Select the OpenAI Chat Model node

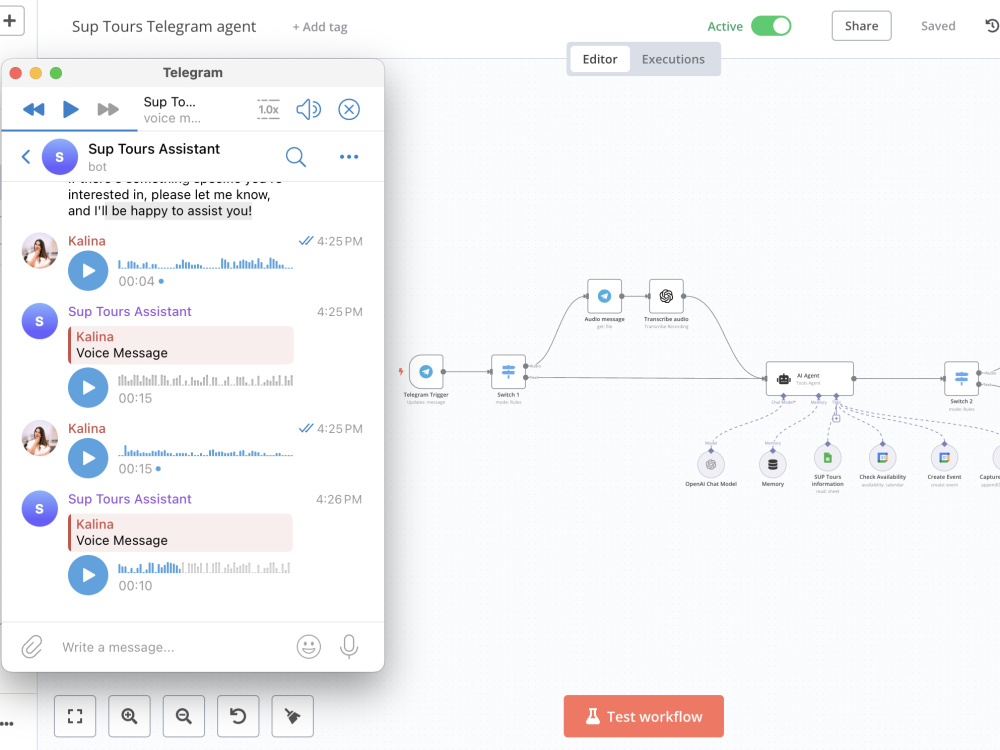(x=710, y=465)
